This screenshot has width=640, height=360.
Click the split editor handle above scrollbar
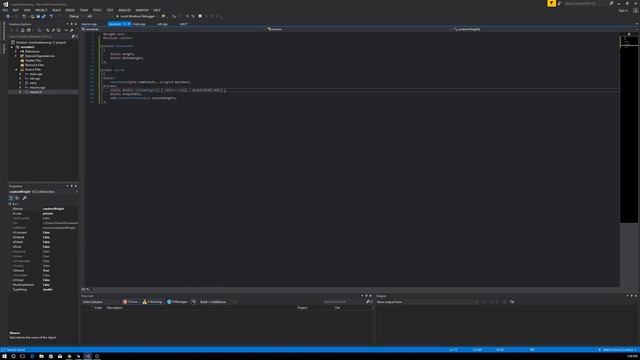pos(629,34)
